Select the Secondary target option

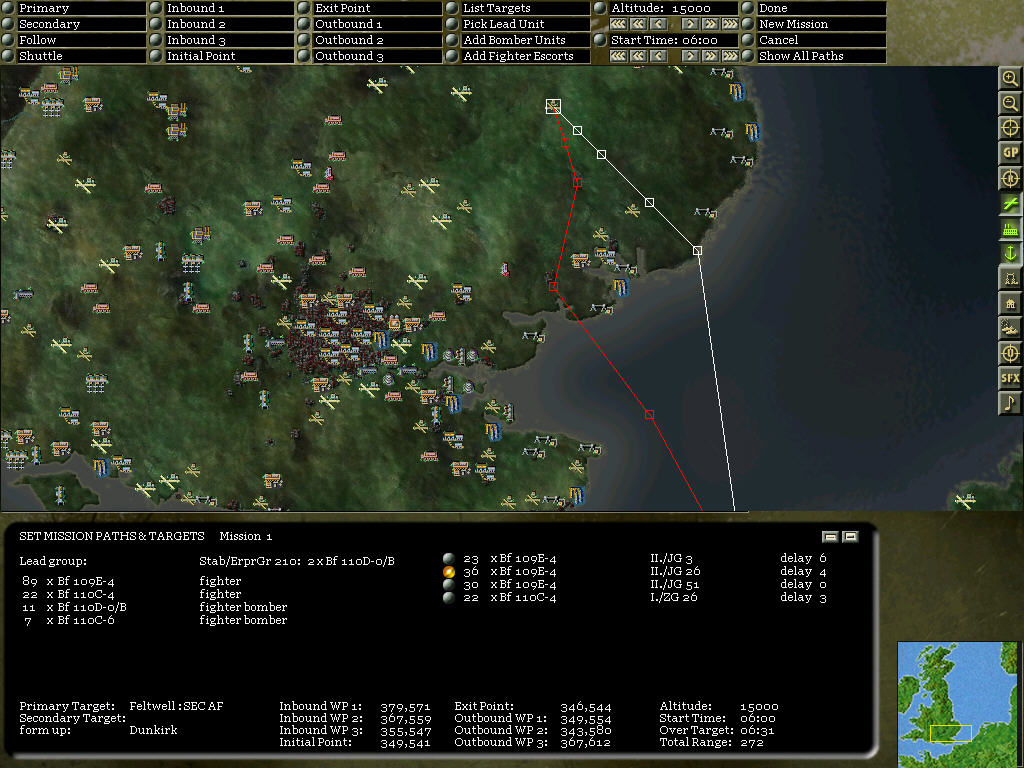[x=73, y=24]
